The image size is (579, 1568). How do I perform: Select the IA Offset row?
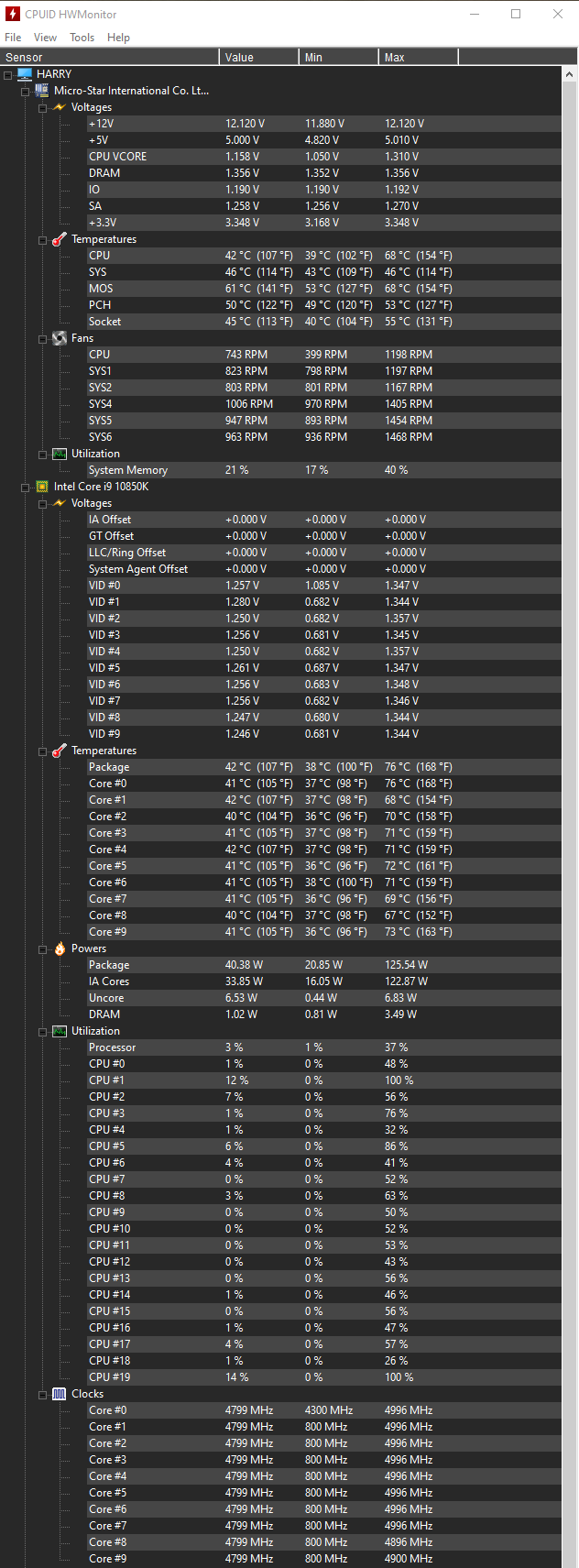coord(324,520)
